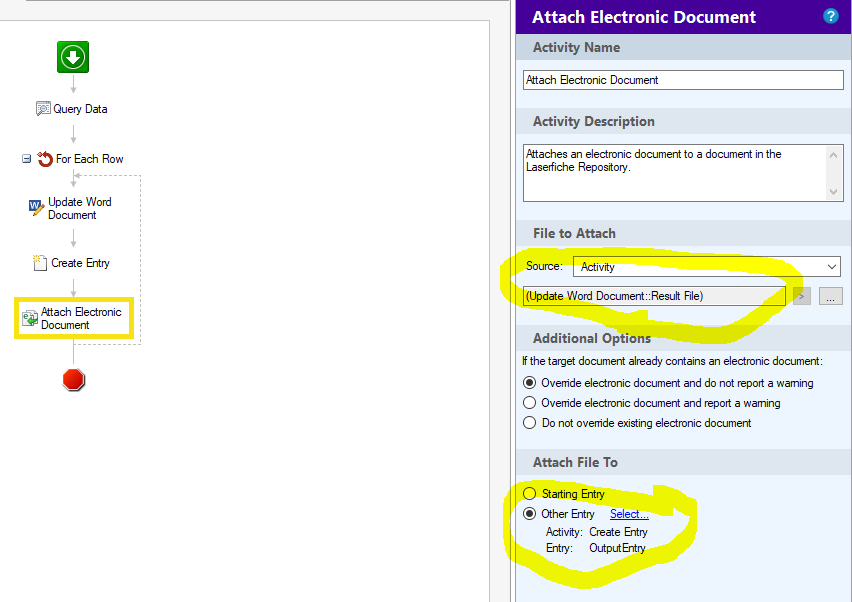Collapse the For Each Row loop

[26, 159]
